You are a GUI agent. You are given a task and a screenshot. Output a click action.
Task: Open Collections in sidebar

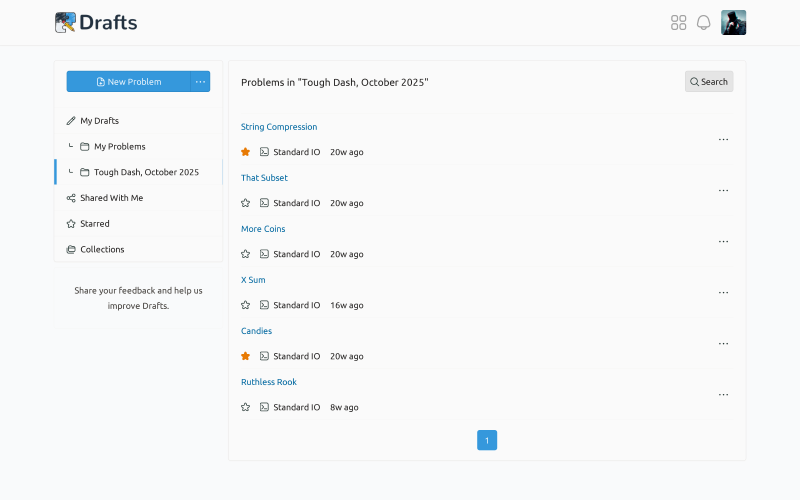(138, 249)
